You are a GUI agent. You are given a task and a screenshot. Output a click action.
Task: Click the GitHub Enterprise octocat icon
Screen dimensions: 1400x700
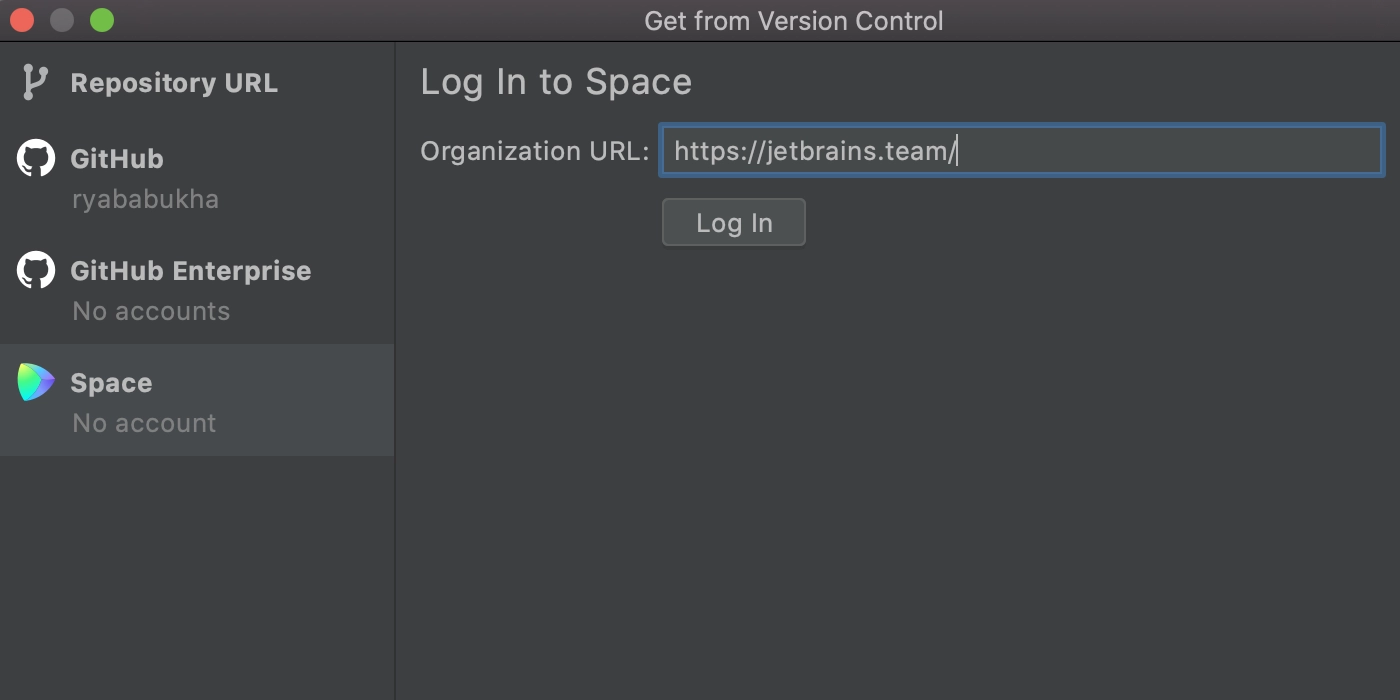36,270
